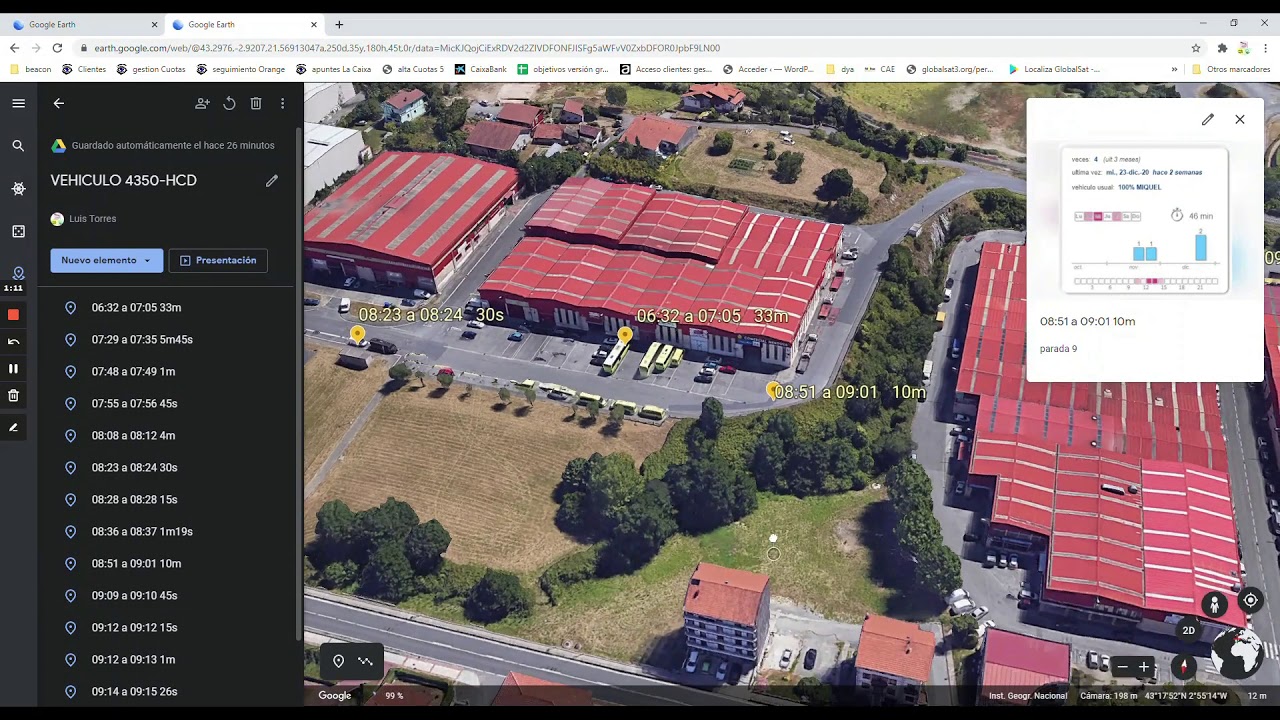This screenshot has height=720, width=1280.
Task: Bookmark this page with the star icon
Action: pyautogui.click(x=1196, y=48)
